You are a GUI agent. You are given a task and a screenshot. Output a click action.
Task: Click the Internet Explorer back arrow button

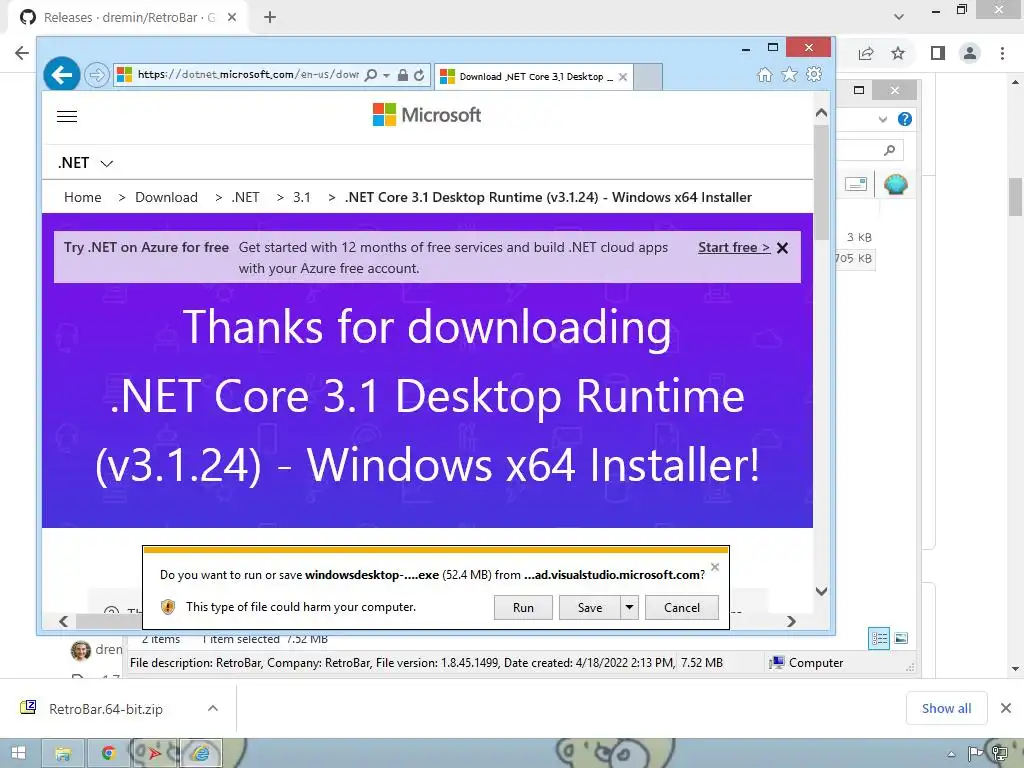click(x=61, y=74)
